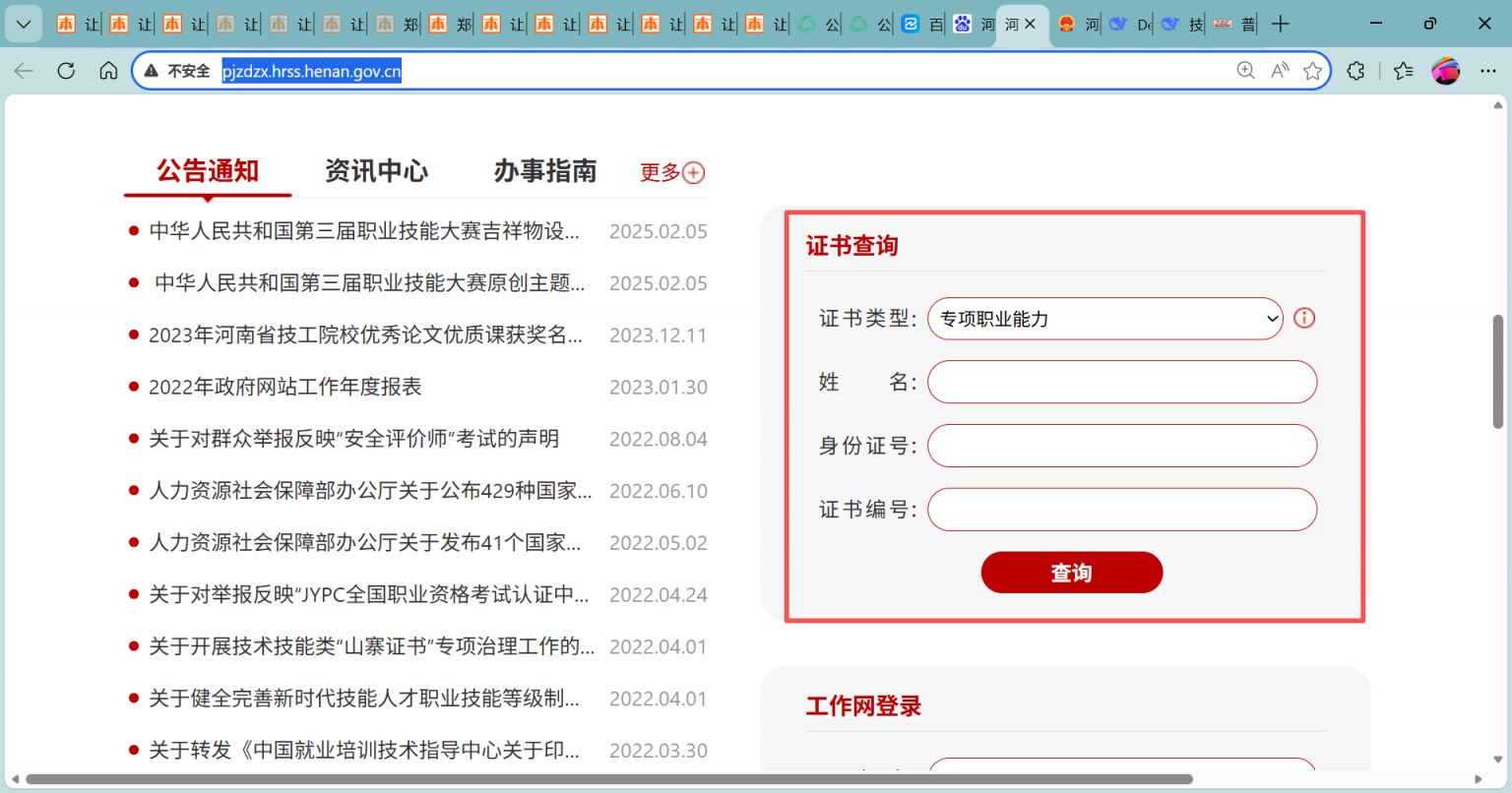1512x793 pixels.
Task: Open 职业技能大赛吉祥物设 notice
Action: [x=363, y=231]
